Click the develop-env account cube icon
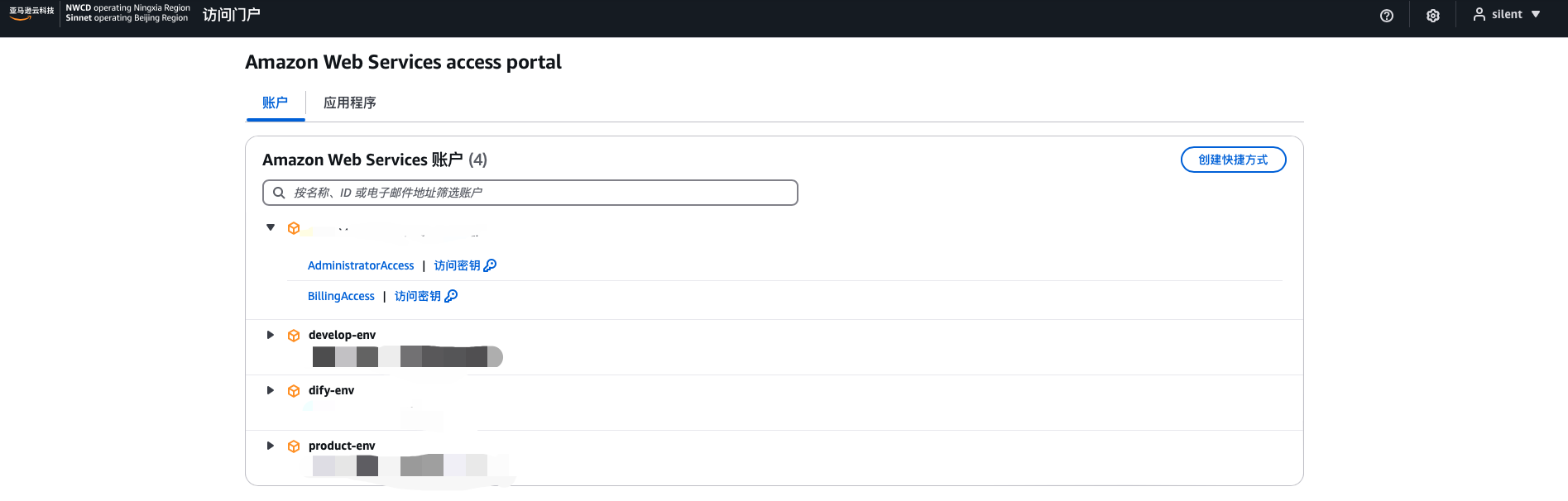This screenshot has height=501, width=1568. coord(294,336)
